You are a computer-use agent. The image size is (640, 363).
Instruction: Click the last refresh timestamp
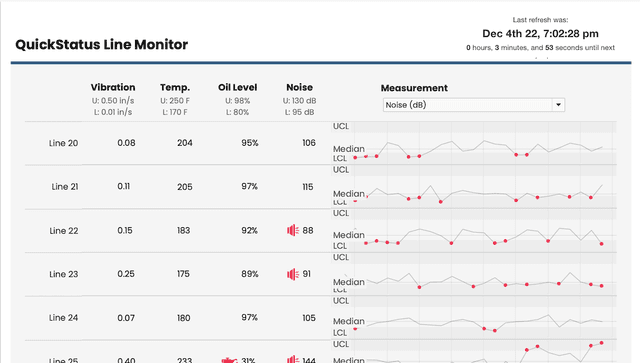coord(540,33)
